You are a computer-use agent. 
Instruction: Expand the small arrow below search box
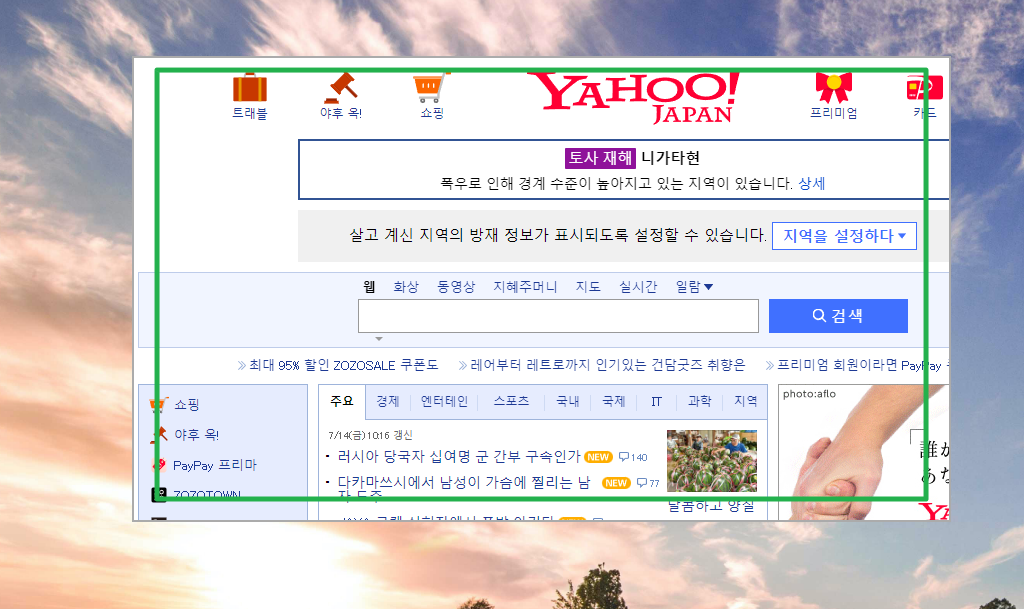(379, 339)
